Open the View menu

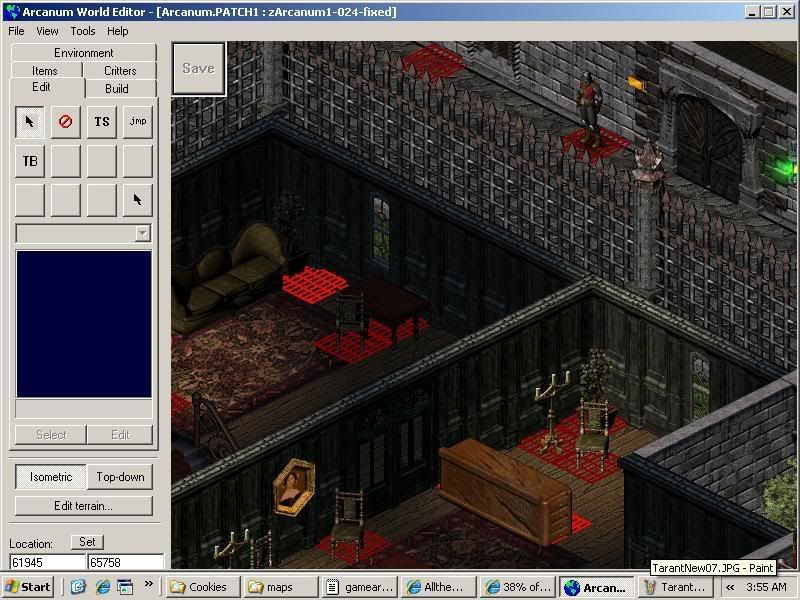tap(47, 31)
